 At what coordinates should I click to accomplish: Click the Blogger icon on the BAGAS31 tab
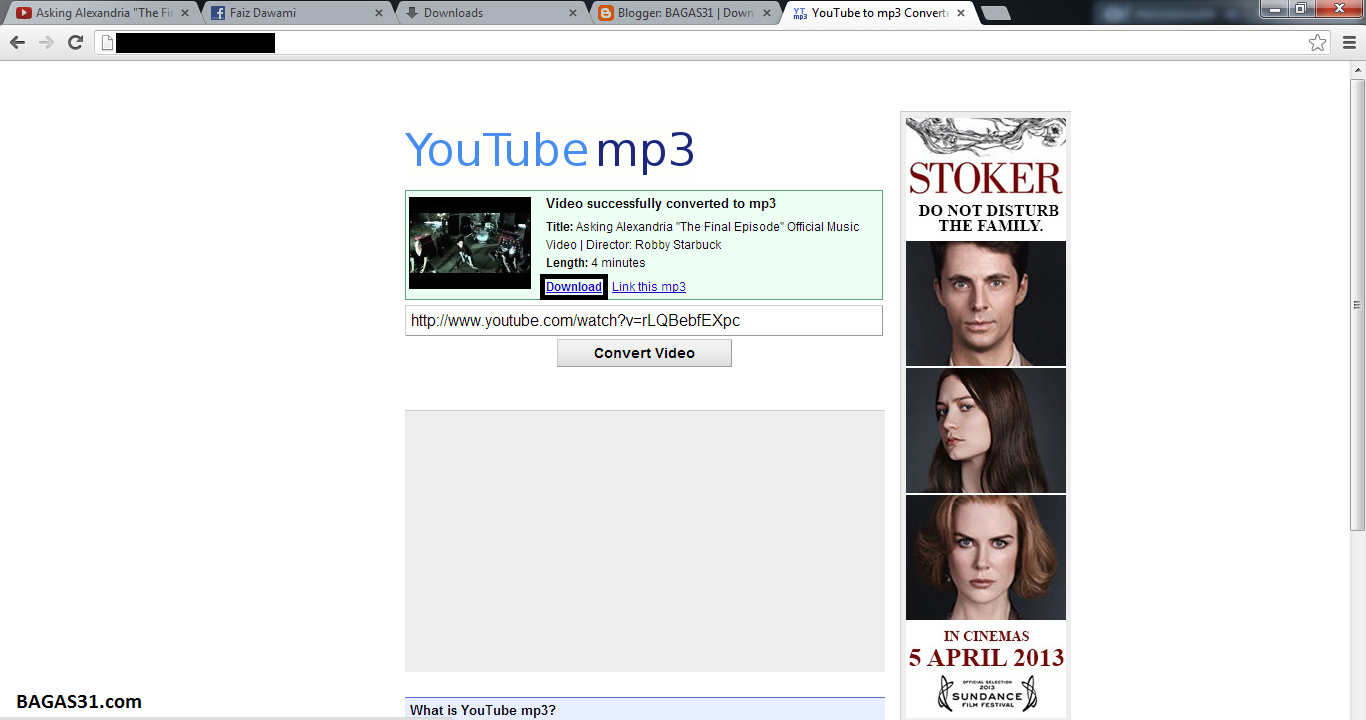(606, 14)
